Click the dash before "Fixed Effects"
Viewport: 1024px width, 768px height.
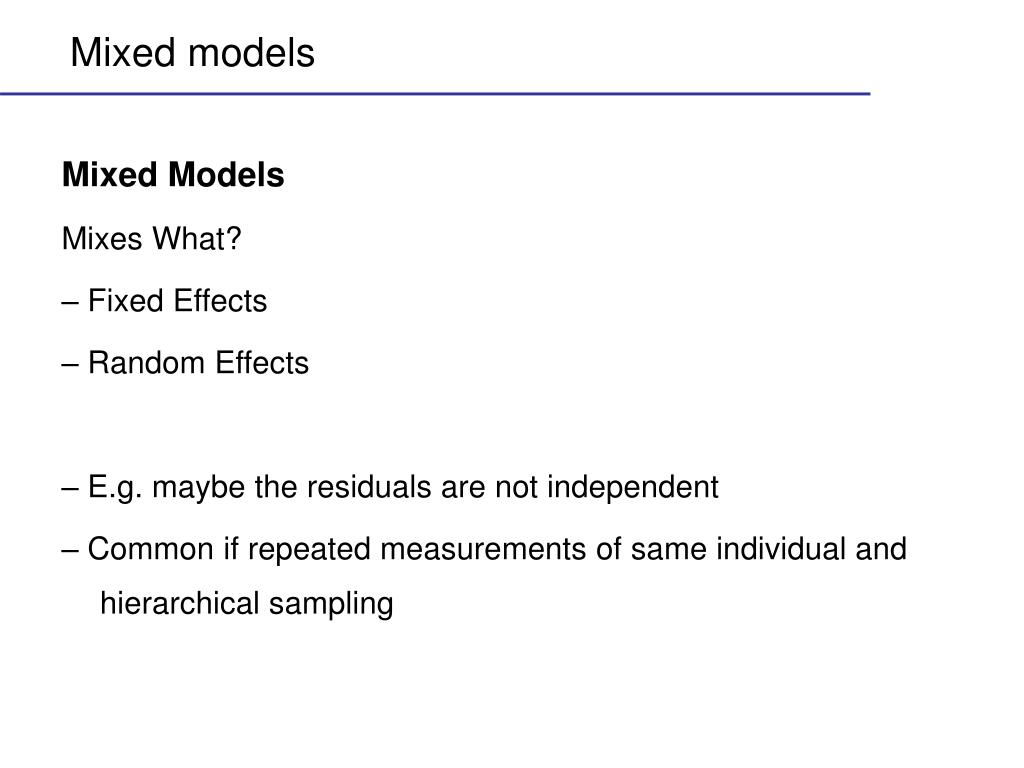coord(71,302)
